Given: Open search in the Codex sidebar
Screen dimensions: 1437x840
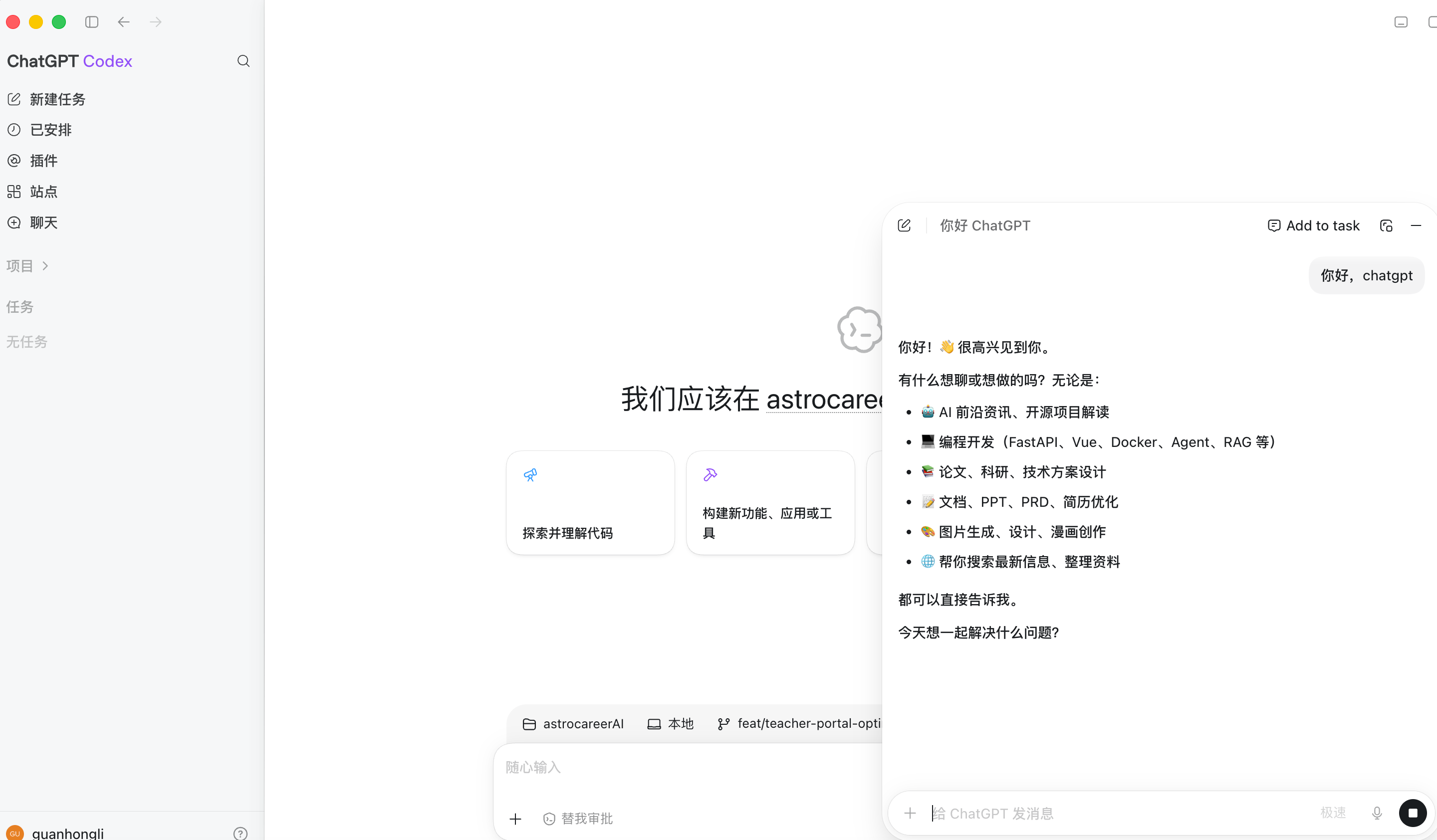Looking at the screenshot, I should [x=243, y=61].
